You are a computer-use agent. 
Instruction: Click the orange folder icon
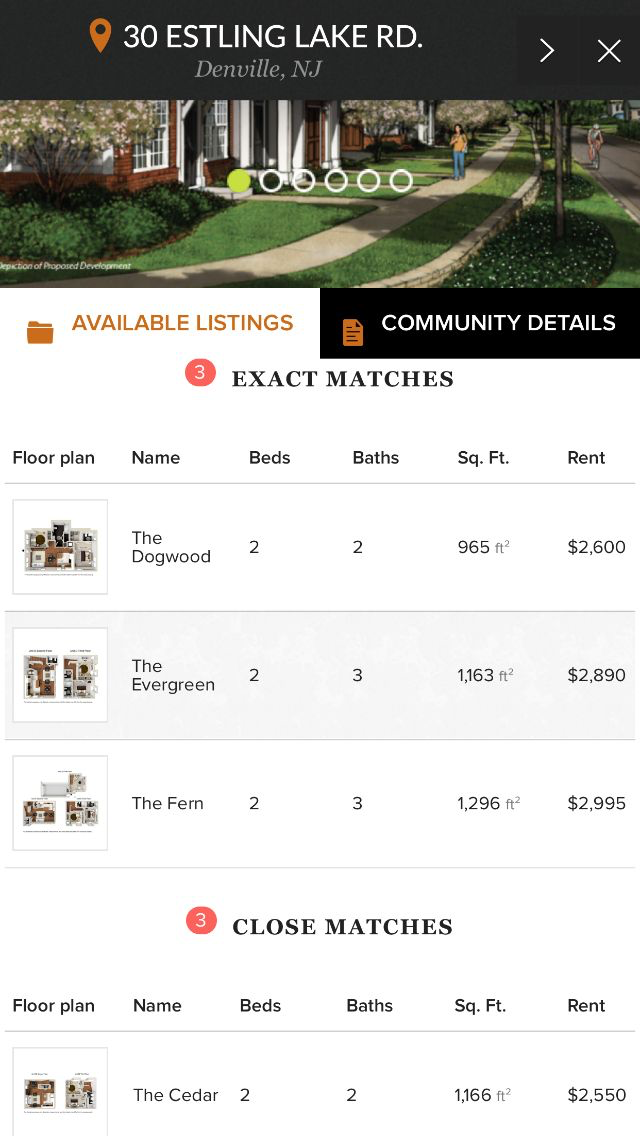(40, 332)
